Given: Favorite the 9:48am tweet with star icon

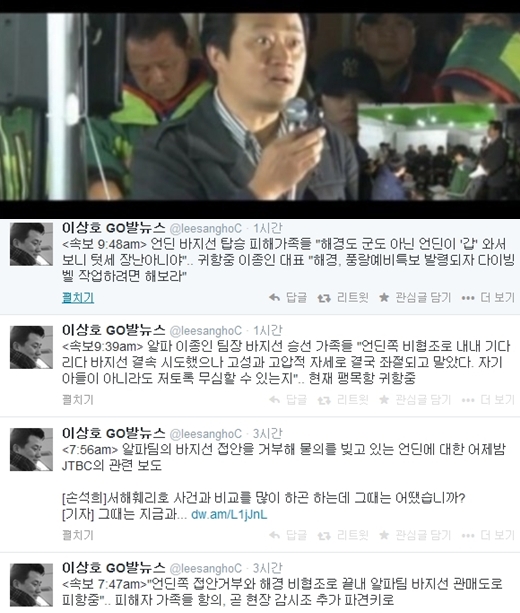Looking at the screenshot, I should (x=415, y=298).
